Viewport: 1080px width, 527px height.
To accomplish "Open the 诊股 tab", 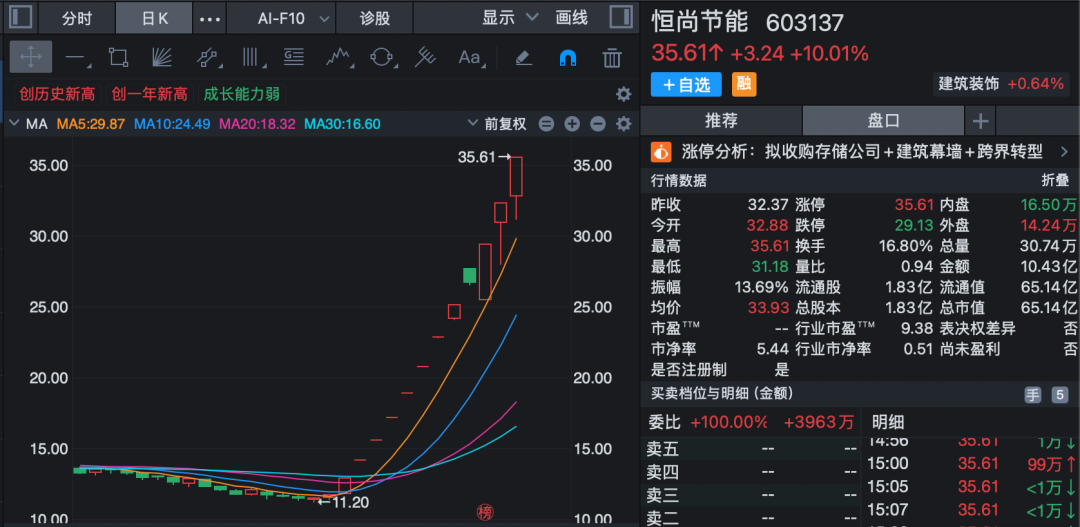I will 375,18.
